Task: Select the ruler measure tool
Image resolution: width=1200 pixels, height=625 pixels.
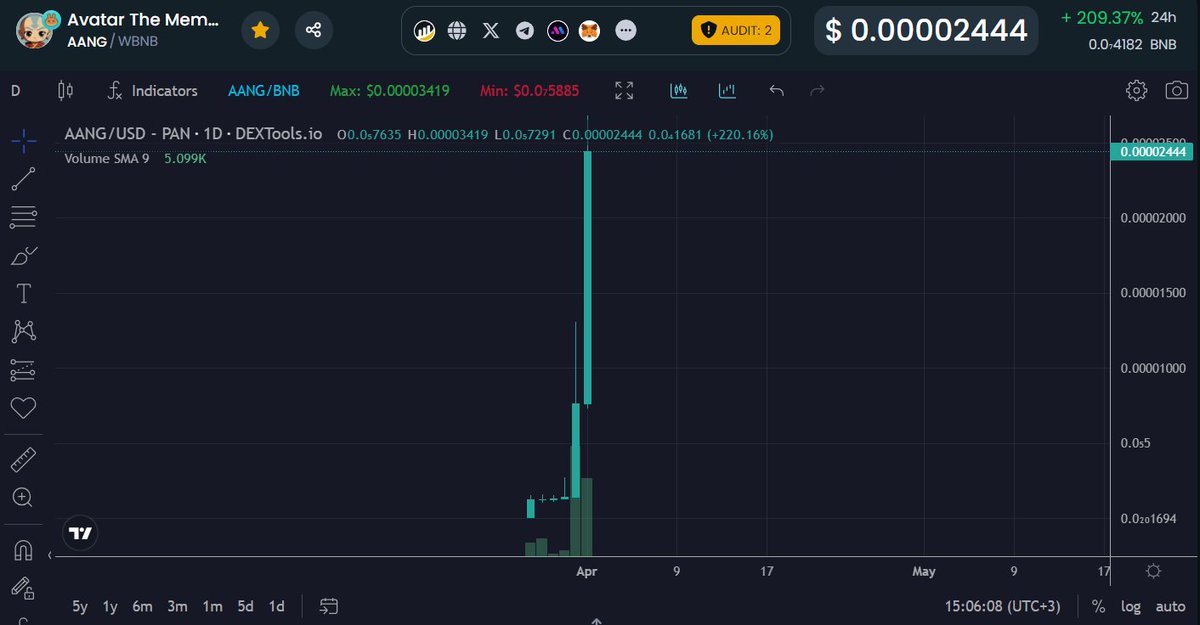Action: [x=23, y=460]
